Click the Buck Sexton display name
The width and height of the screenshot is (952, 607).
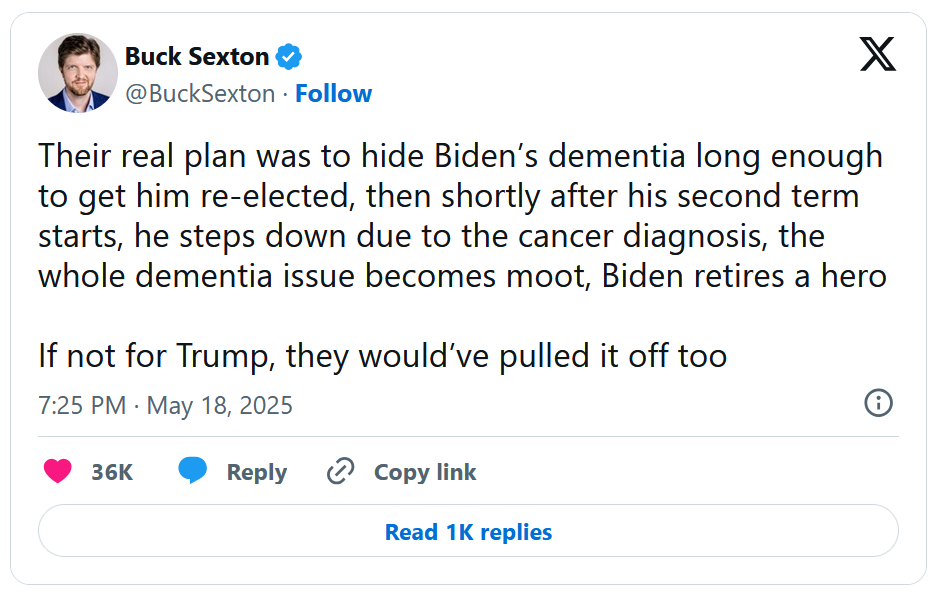197,57
